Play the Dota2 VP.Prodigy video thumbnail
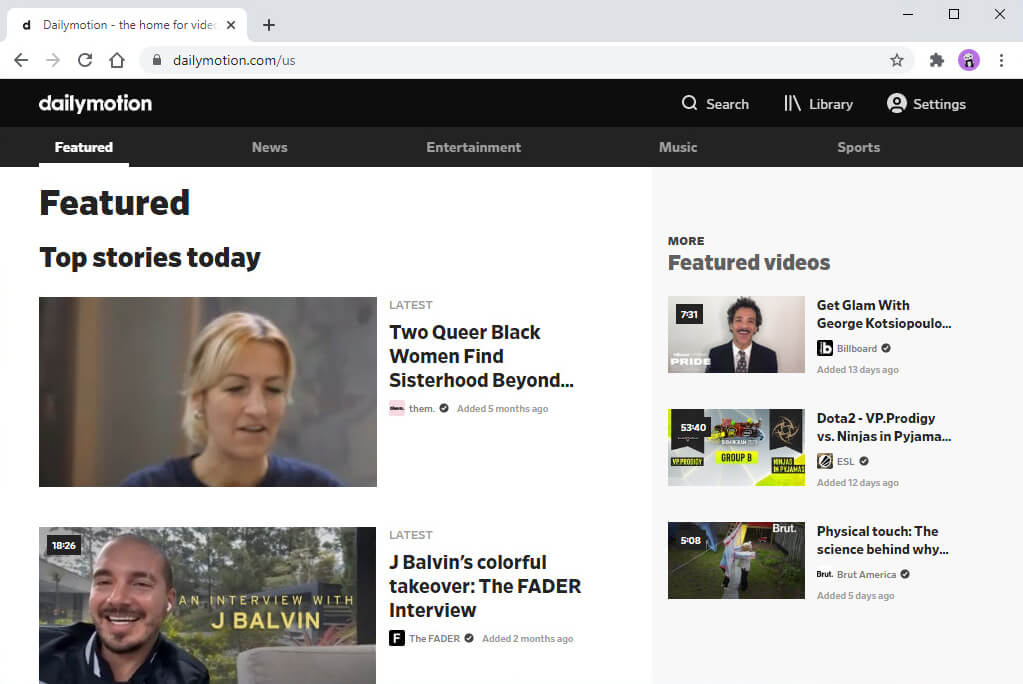 [x=736, y=448]
